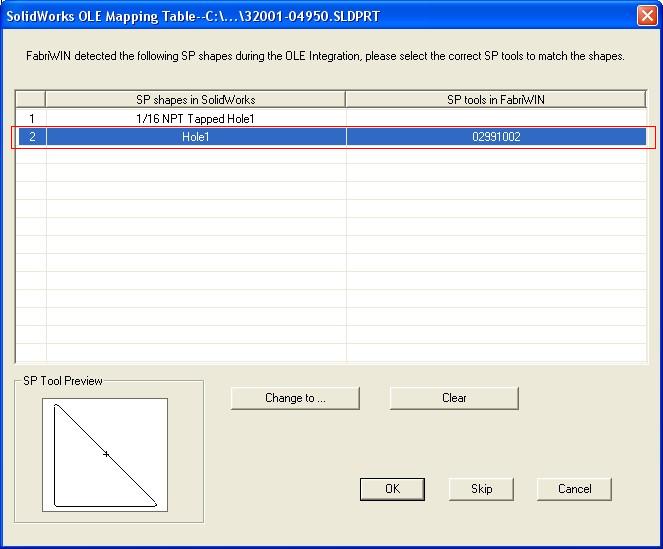Screen dimensions: 663x549
Task: Click the empty SP tool cell for row 1
Action: 496,119
